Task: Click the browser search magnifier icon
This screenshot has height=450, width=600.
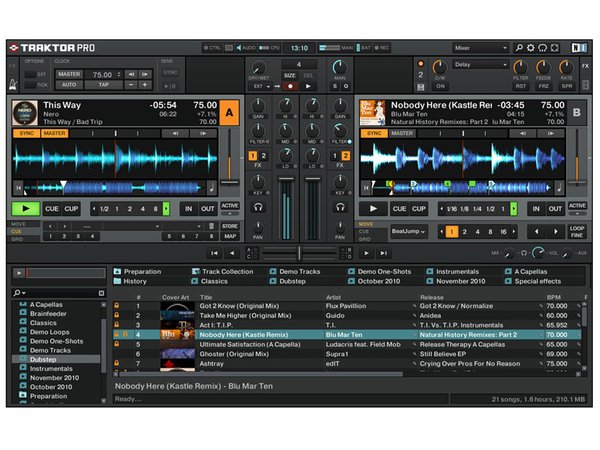Action: coord(17,293)
